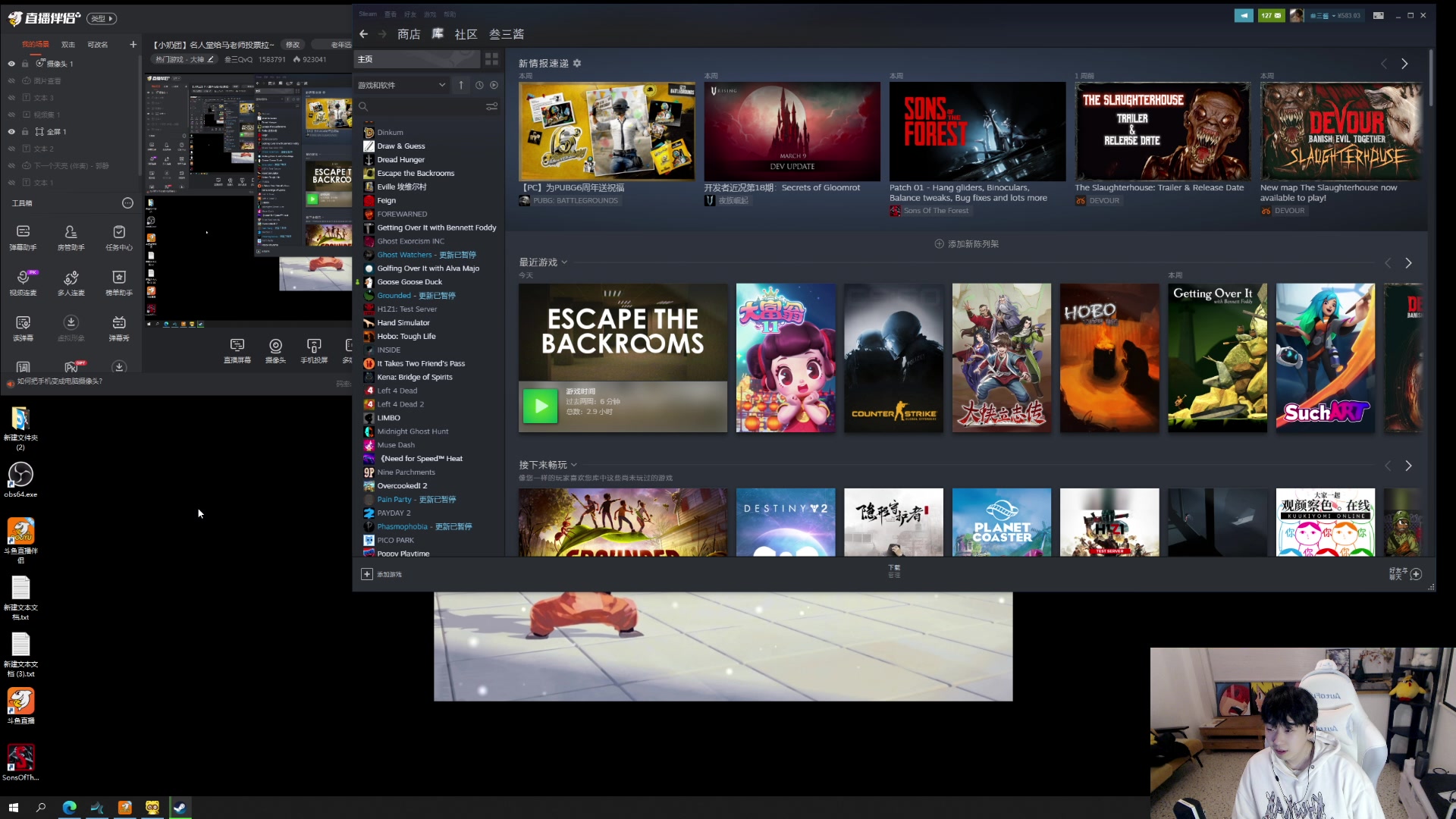The width and height of the screenshot is (1456, 819).
Task: Select Left 4 Dead 2 in library list
Action: (x=400, y=404)
